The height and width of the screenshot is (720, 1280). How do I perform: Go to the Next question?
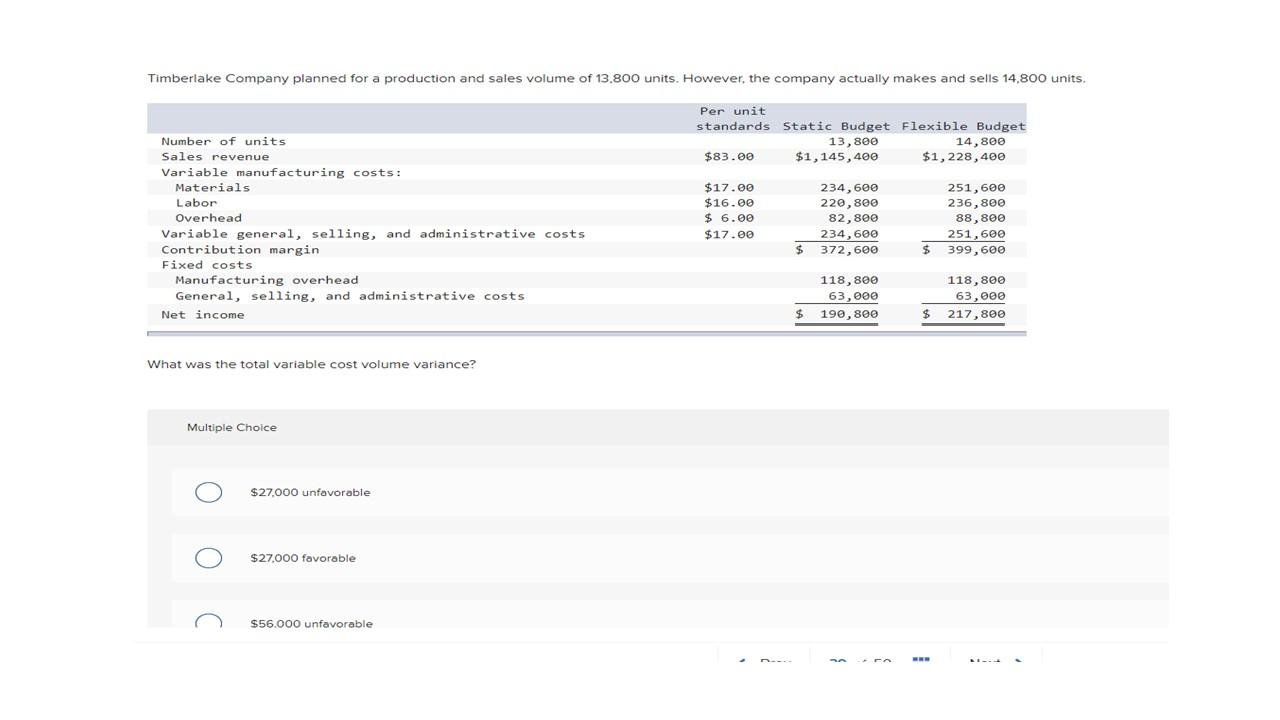point(996,660)
